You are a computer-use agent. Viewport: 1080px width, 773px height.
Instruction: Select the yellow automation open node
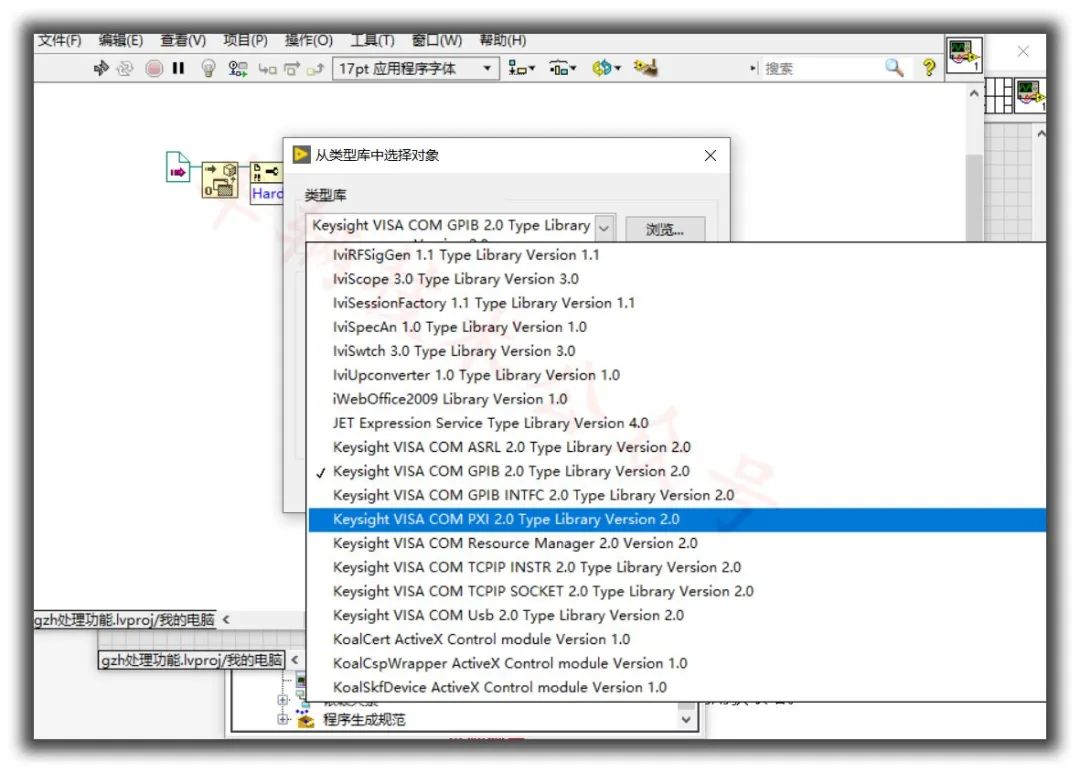(220, 180)
